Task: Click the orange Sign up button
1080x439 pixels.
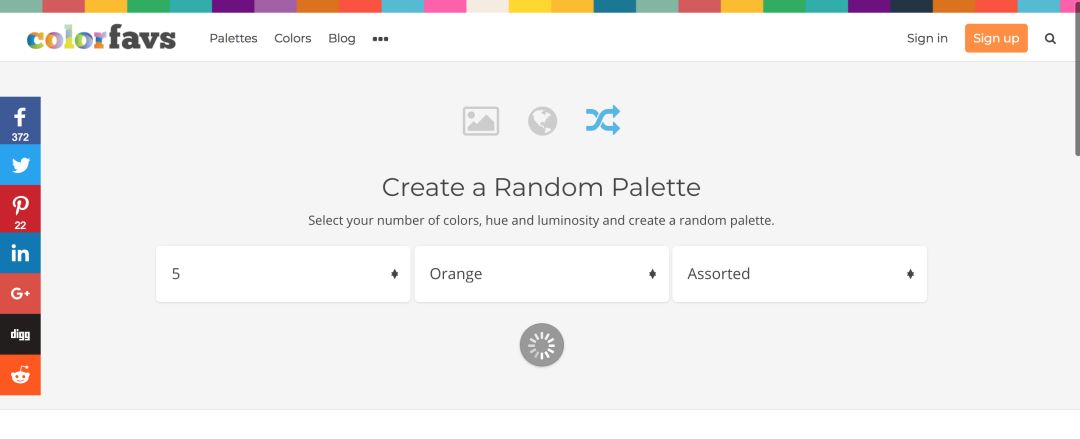Action: 996,39
